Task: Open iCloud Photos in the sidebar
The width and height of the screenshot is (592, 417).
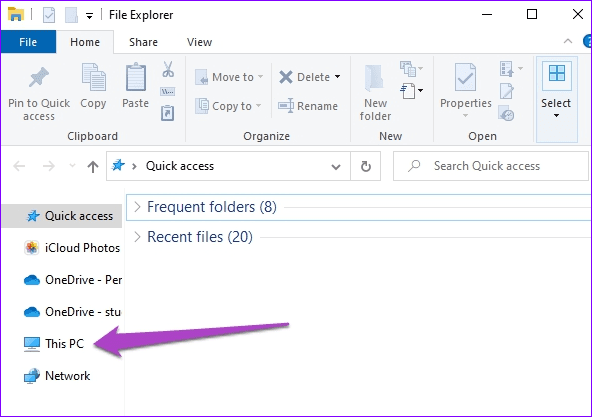Action: [x=72, y=248]
